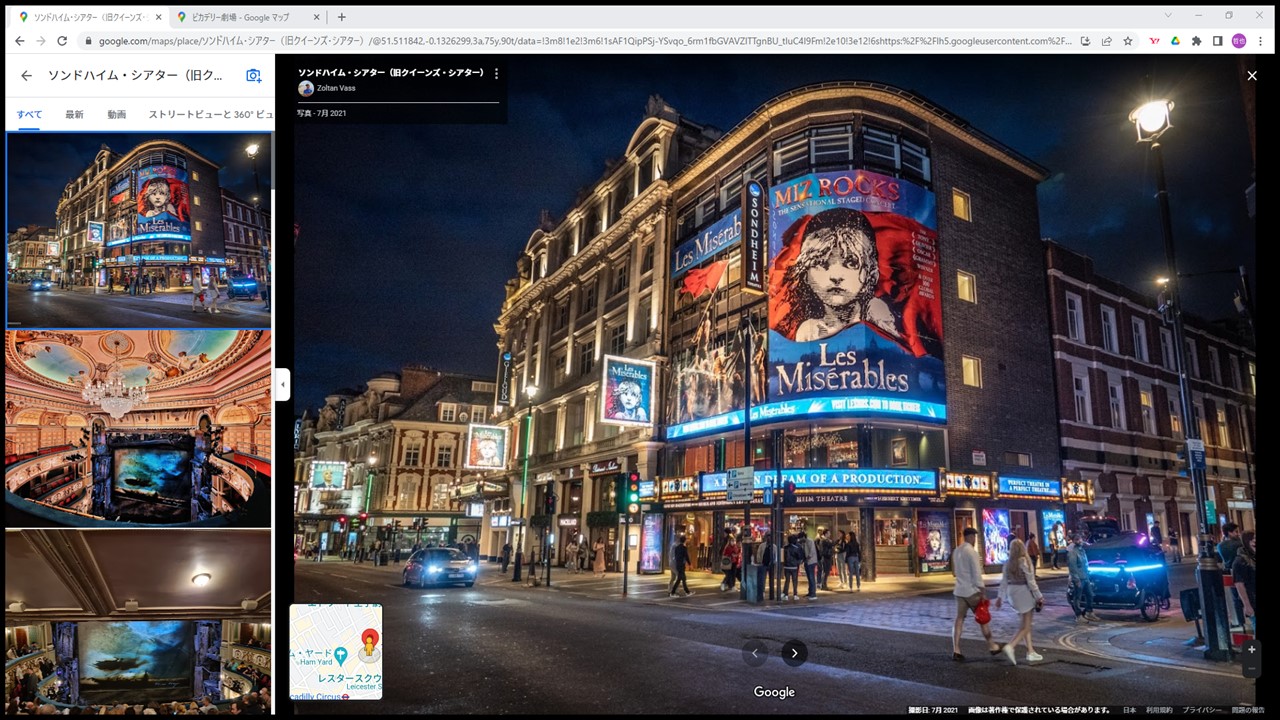The height and width of the screenshot is (720, 1280).
Task: Select the 最新 tab
Action: tap(75, 114)
